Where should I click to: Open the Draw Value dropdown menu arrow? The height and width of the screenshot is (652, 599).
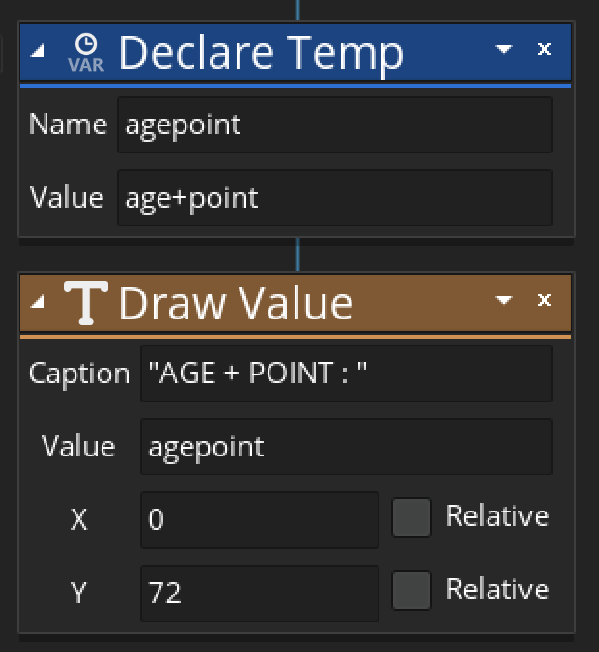coord(504,300)
